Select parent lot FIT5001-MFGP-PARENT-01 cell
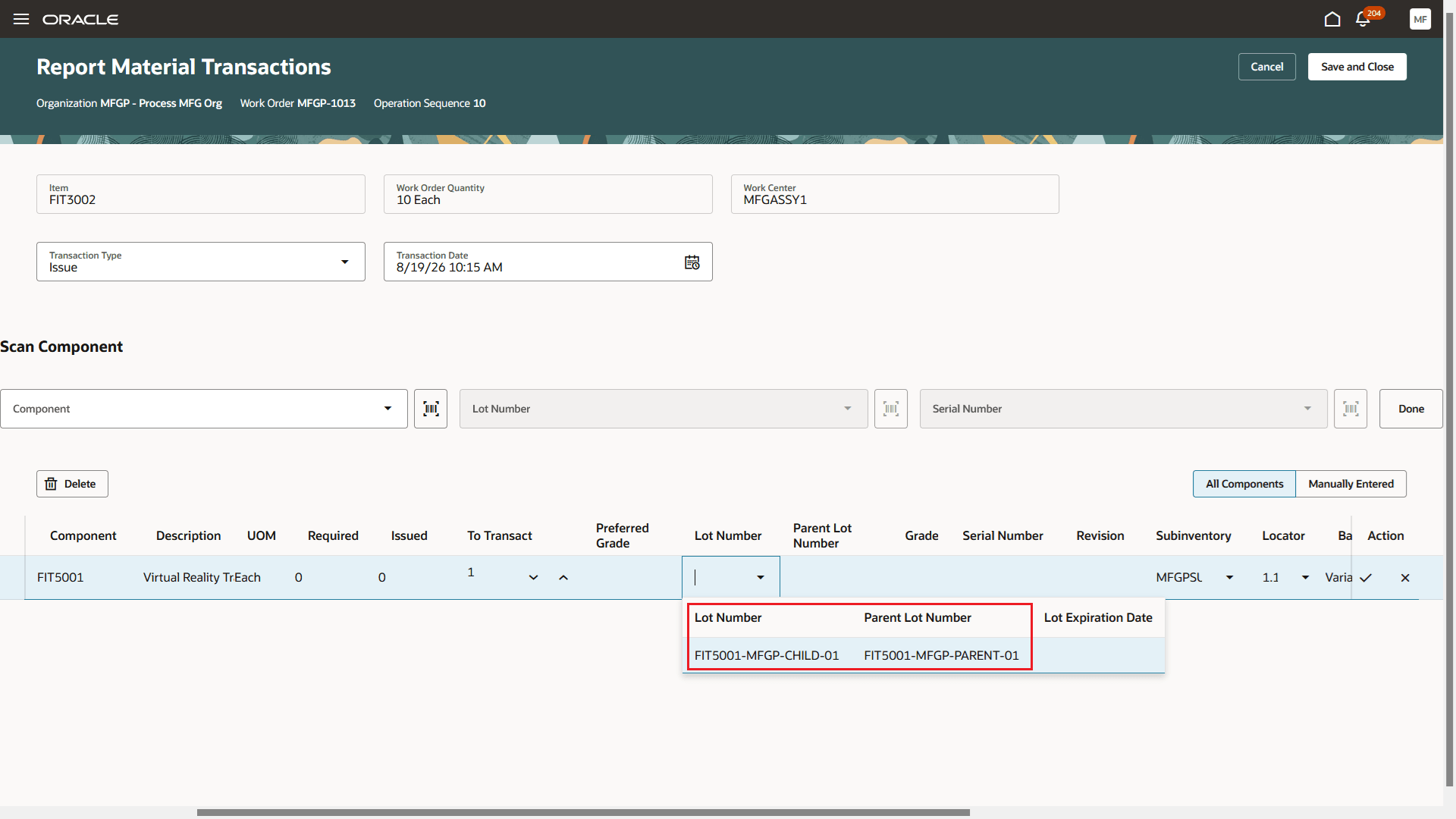Viewport: 1456px width, 819px height. [x=941, y=655]
